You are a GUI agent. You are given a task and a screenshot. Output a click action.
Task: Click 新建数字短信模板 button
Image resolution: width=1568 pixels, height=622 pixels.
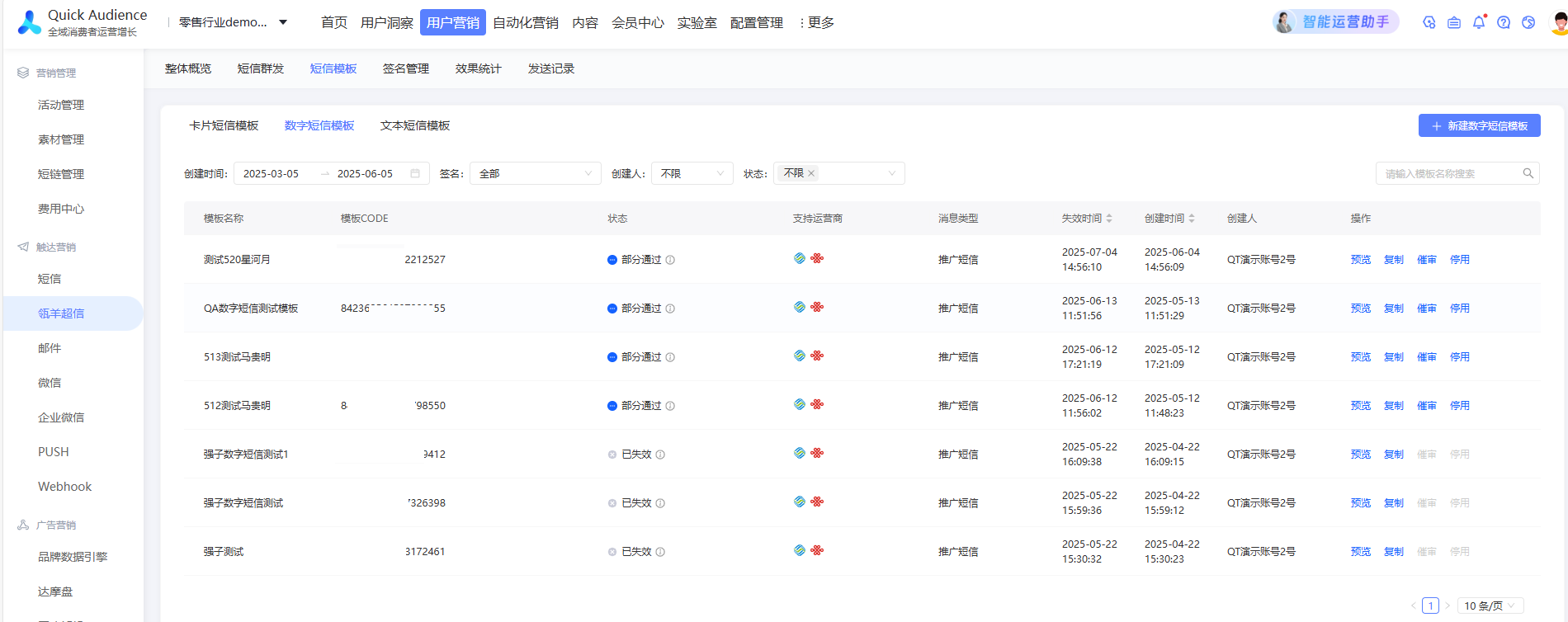coord(1480,125)
